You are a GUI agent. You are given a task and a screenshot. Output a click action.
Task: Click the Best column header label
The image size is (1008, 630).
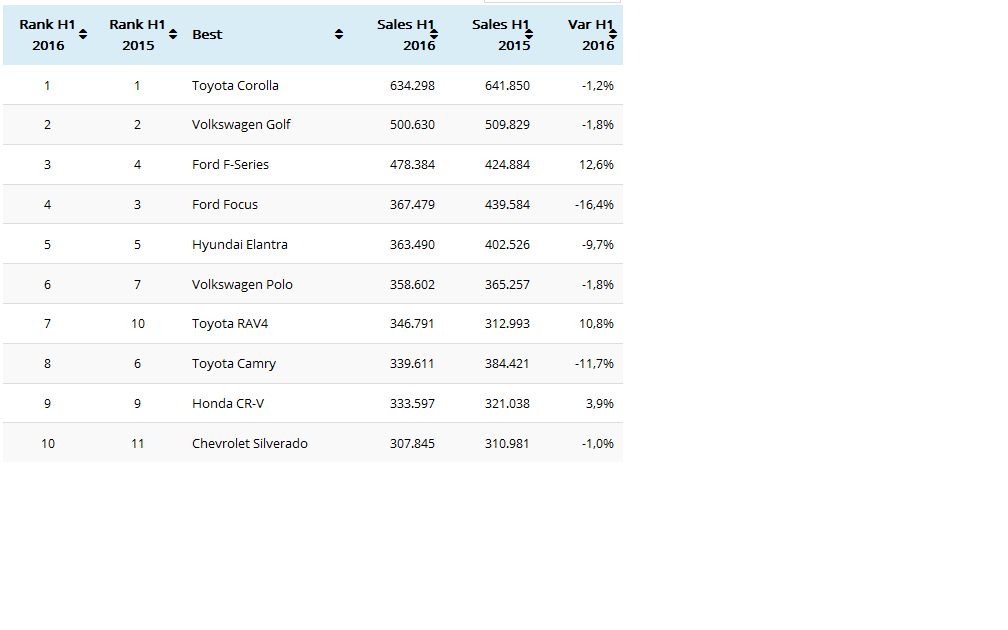[x=207, y=34]
